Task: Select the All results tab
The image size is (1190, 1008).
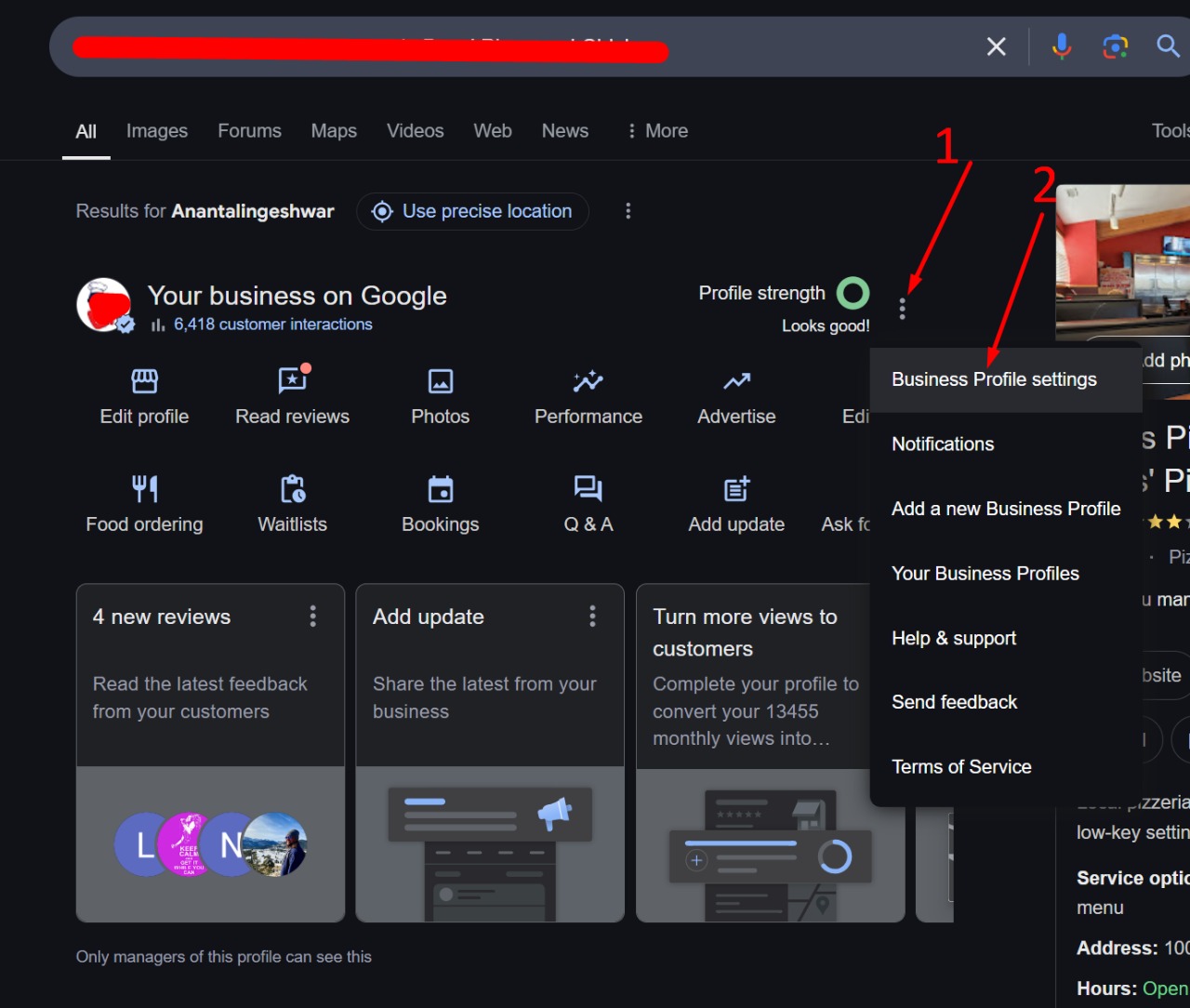Action: 86,132
